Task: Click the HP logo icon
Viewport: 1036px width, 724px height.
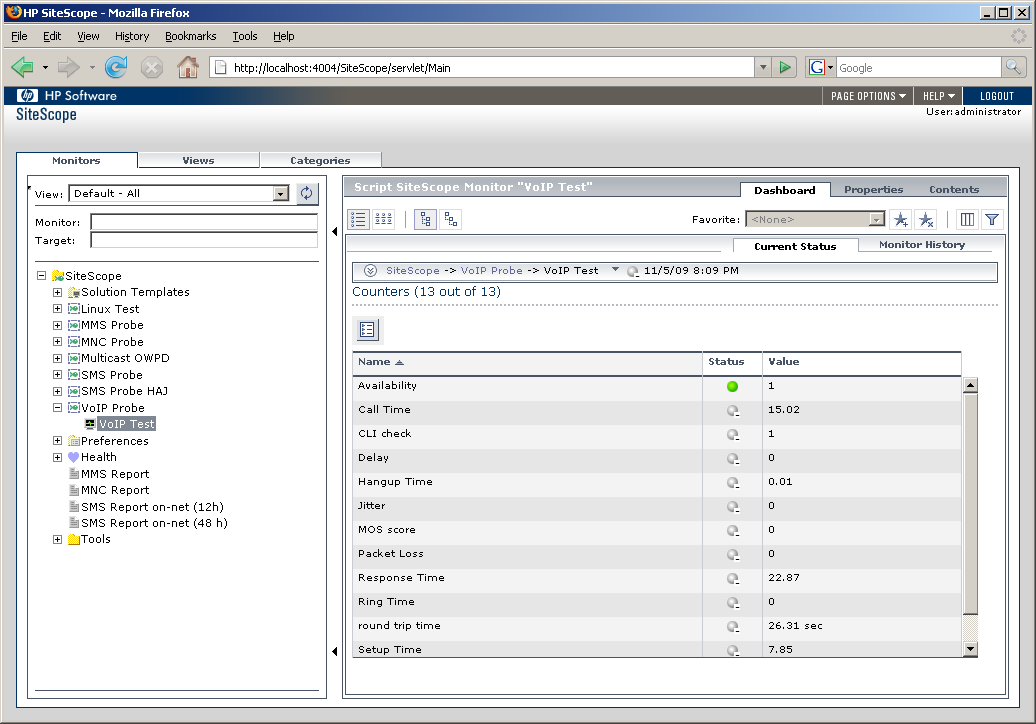Action: pyautogui.click(x=27, y=96)
